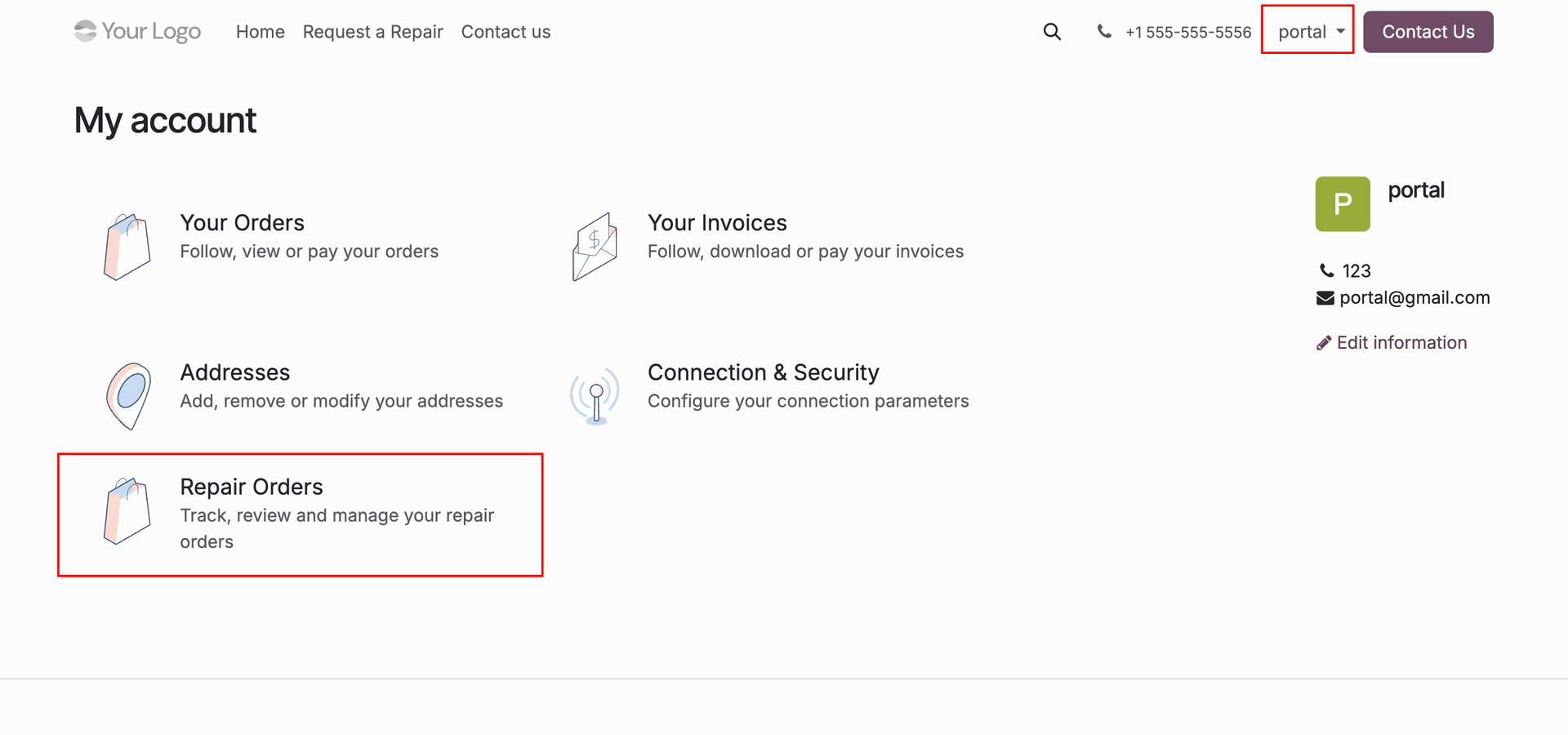The width and height of the screenshot is (1568, 735).
Task: Click the Repair Orders bag icon
Action: [x=127, y=511]
